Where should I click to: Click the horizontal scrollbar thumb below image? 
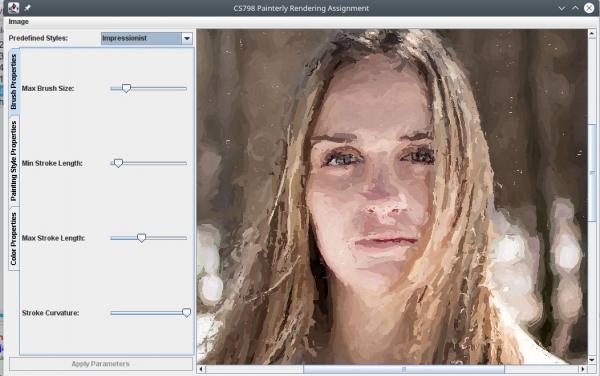pyautogui.click(x=404, y=369)
